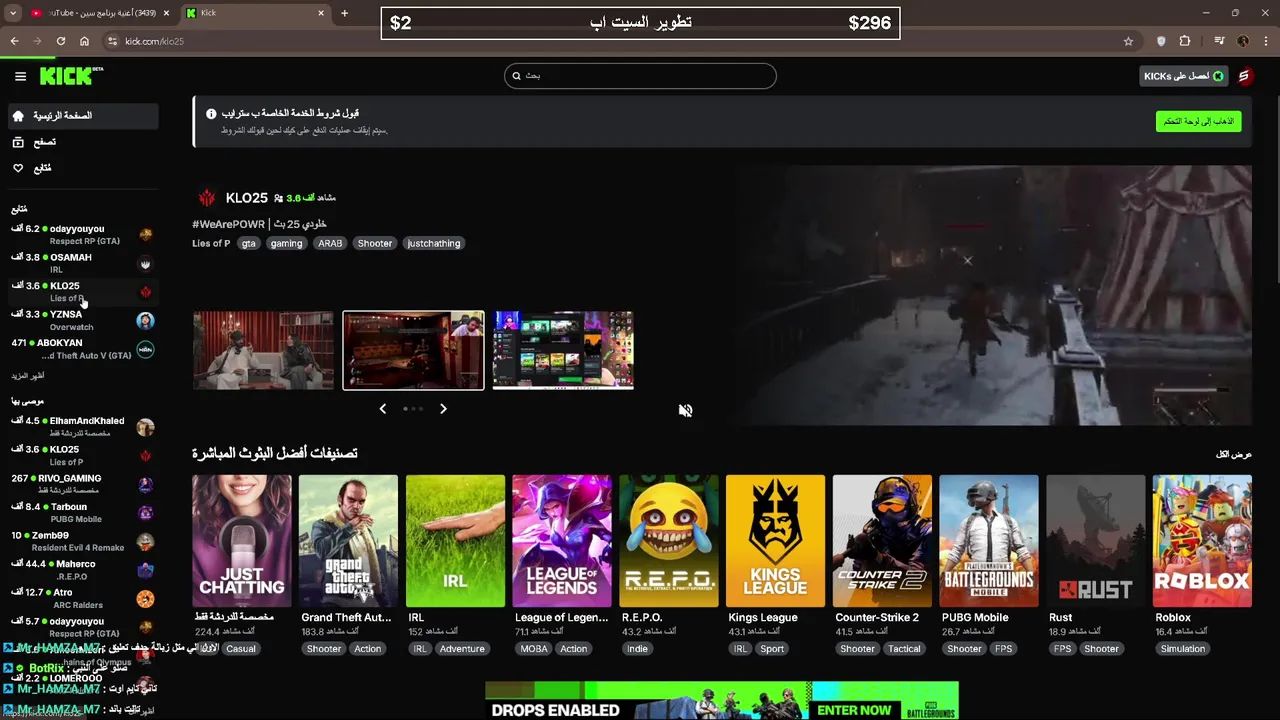Go to next carousel slide

coord(443,408)
